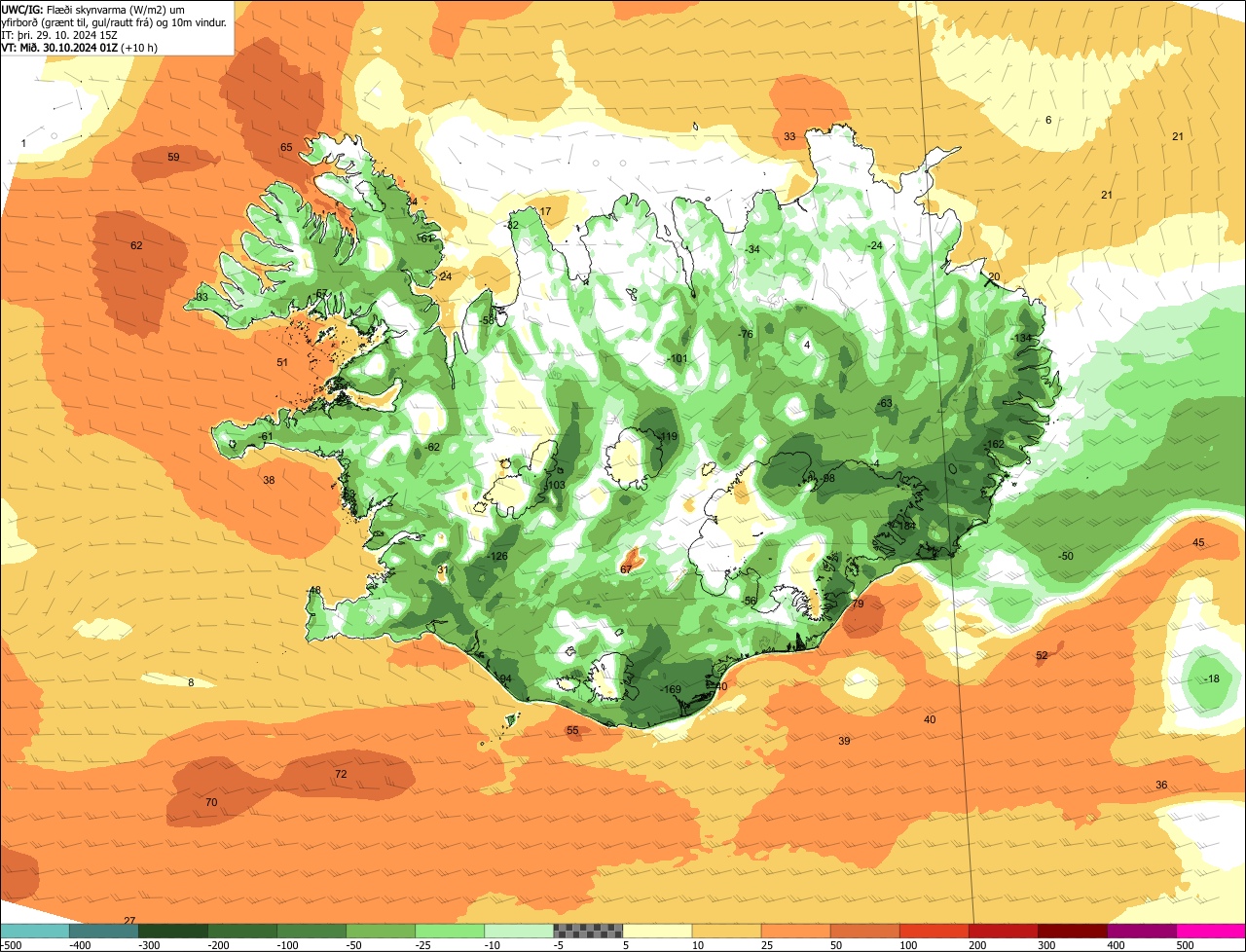Click the map value '-98' north of Vatnajökull

point(827,478)
